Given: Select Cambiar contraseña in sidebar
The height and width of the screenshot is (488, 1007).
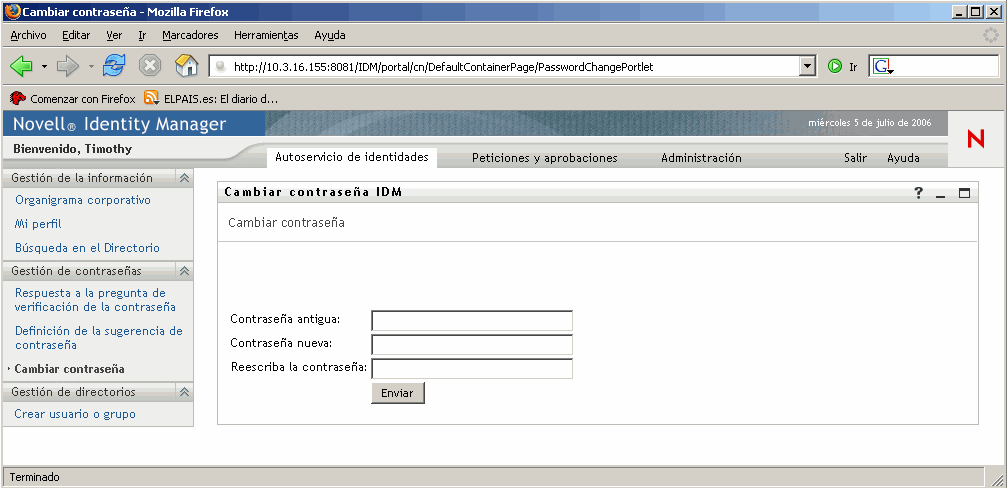Looking at the screenshot, I should tap(69, 369).
